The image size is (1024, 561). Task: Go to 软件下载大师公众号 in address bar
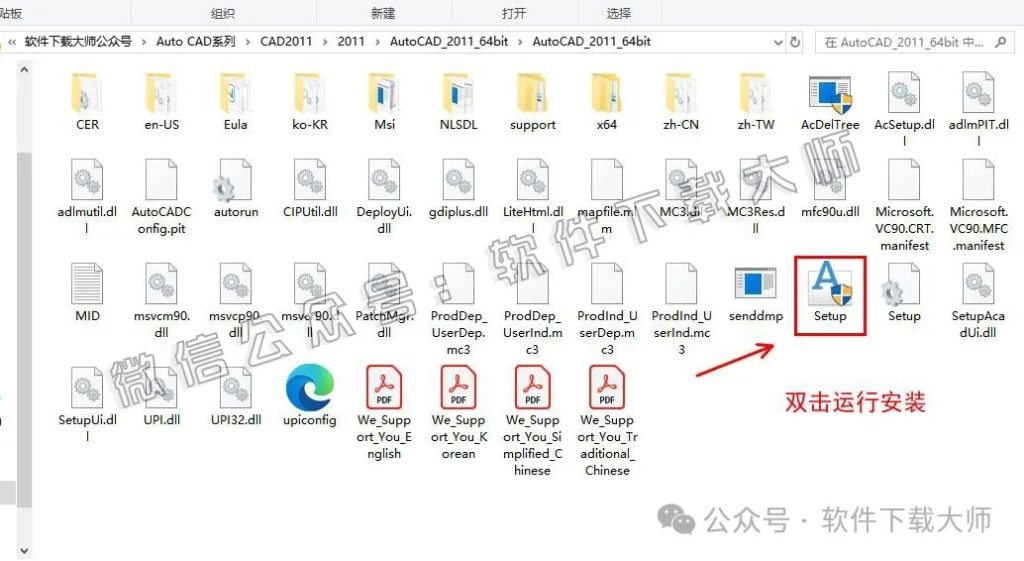78,42
